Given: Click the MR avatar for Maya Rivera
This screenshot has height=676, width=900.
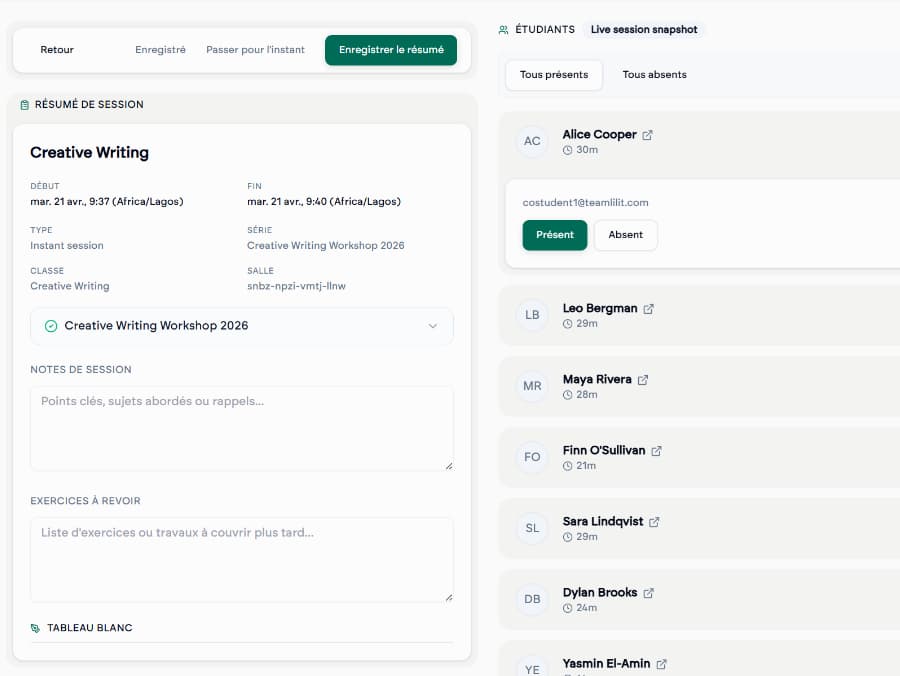Looking at the screenshot, I should coord(532,386).
